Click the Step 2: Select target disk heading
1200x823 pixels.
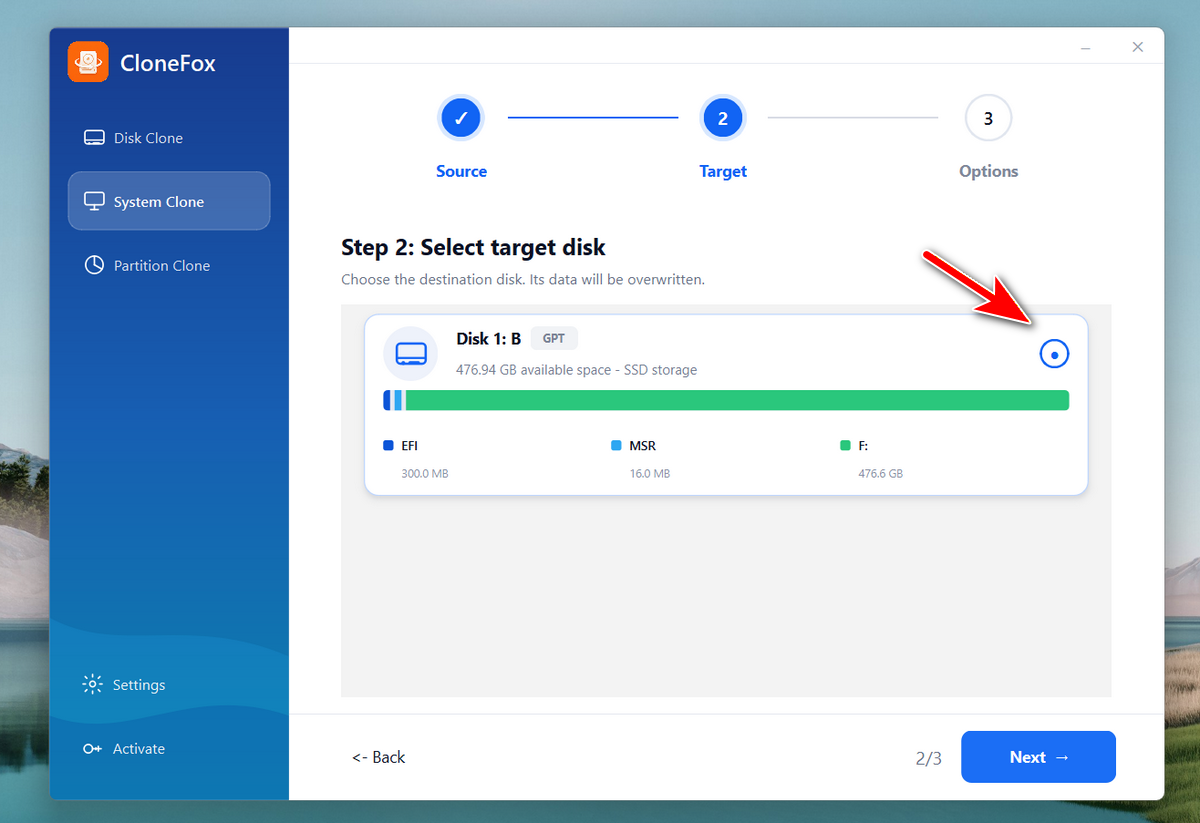coord(473,247)
